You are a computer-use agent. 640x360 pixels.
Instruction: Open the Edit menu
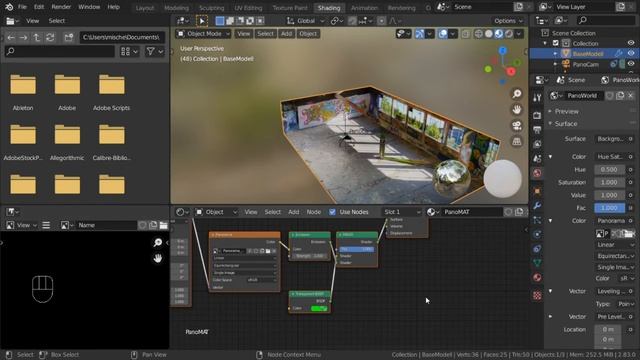coord(39,7)
